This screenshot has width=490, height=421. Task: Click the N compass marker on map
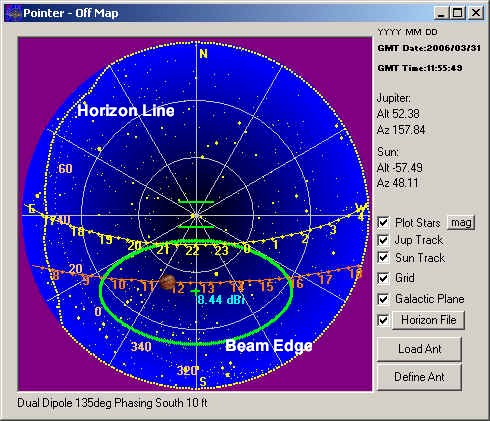(203, 53)
